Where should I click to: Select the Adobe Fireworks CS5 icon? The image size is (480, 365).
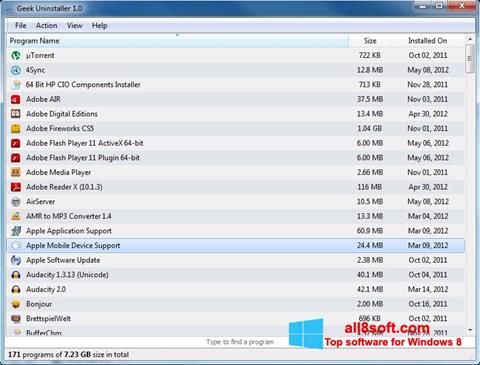point(16,128)
